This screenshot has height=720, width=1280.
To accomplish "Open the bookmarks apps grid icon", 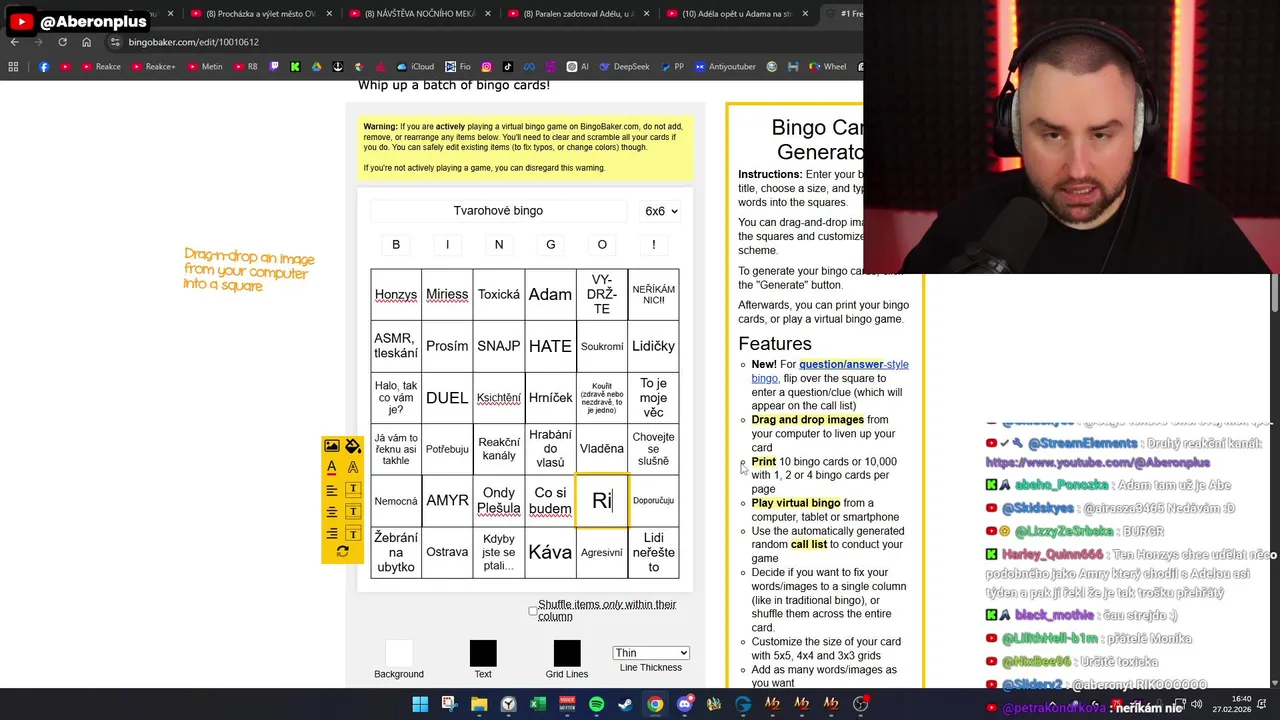I will click(x=13, y=67).
